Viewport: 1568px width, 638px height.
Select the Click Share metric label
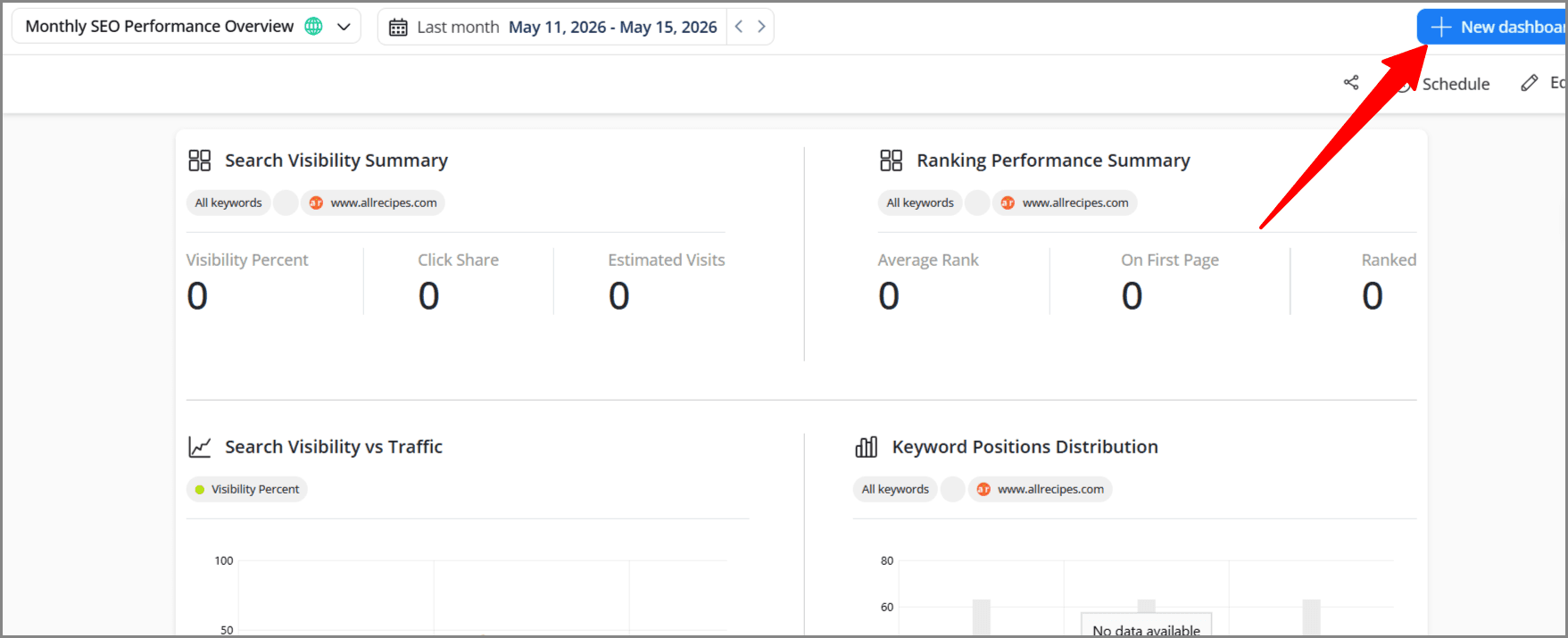459,260
